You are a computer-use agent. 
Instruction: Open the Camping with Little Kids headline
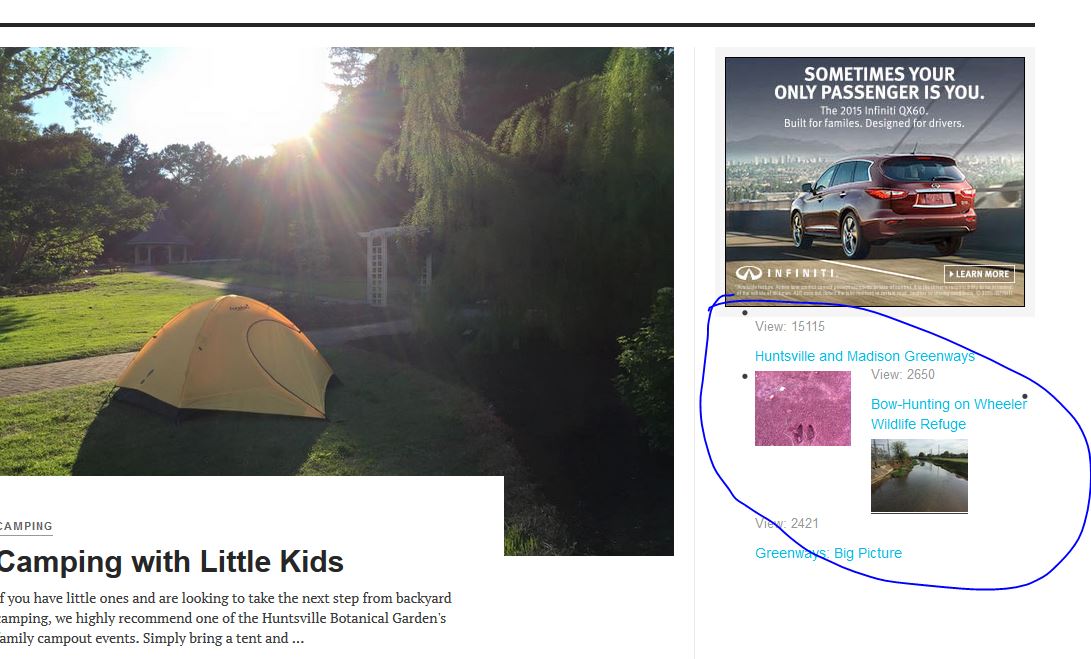click(x=171, y=562)
